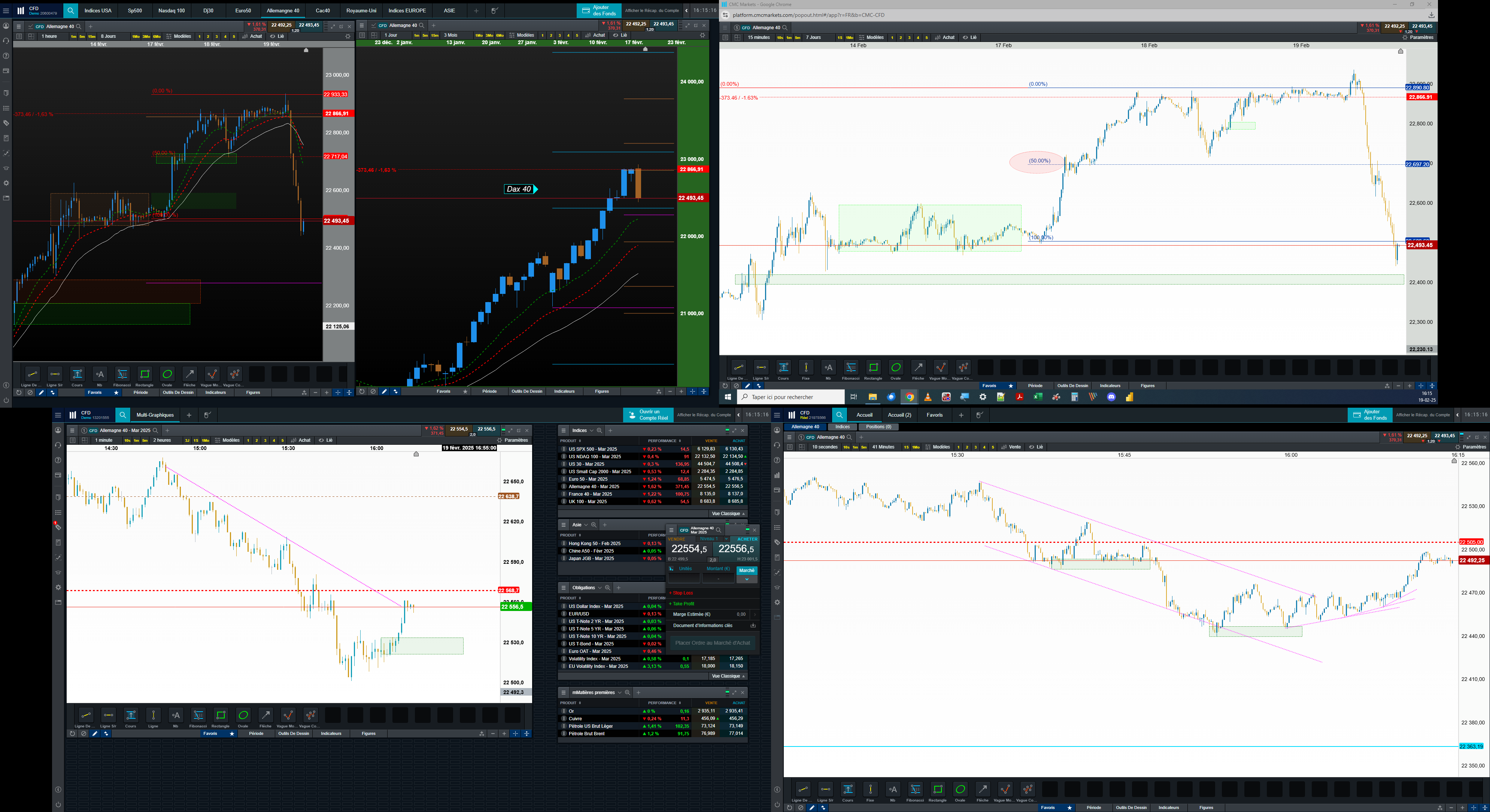Switch to the Cac40 layout tab
This screenshot has width=1490, height=812.
click(323, 10)
